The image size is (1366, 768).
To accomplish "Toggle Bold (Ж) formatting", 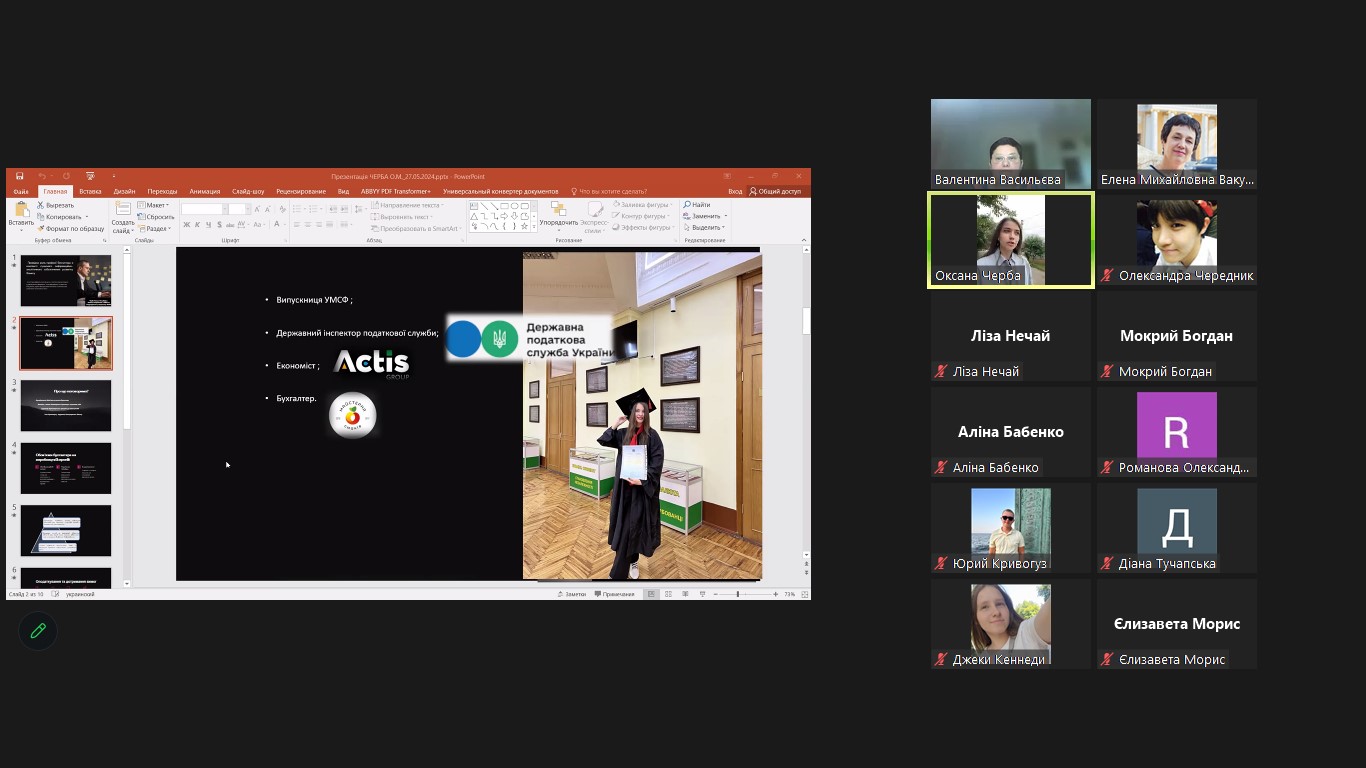I will (x=186, y=224).
